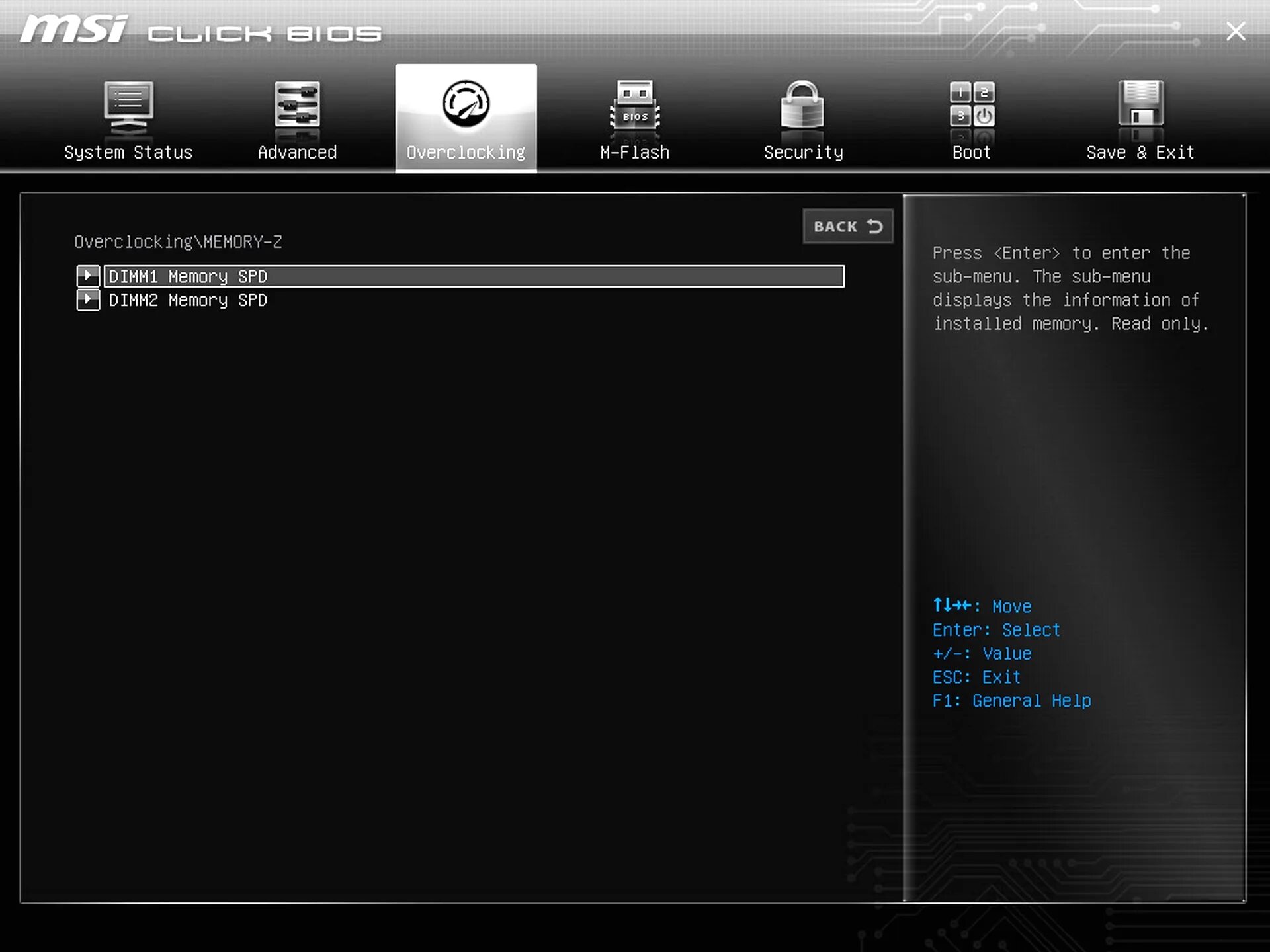Switch to the Security tab label
The width and height of the screenshot is (1270, 952).
(803, 153)
